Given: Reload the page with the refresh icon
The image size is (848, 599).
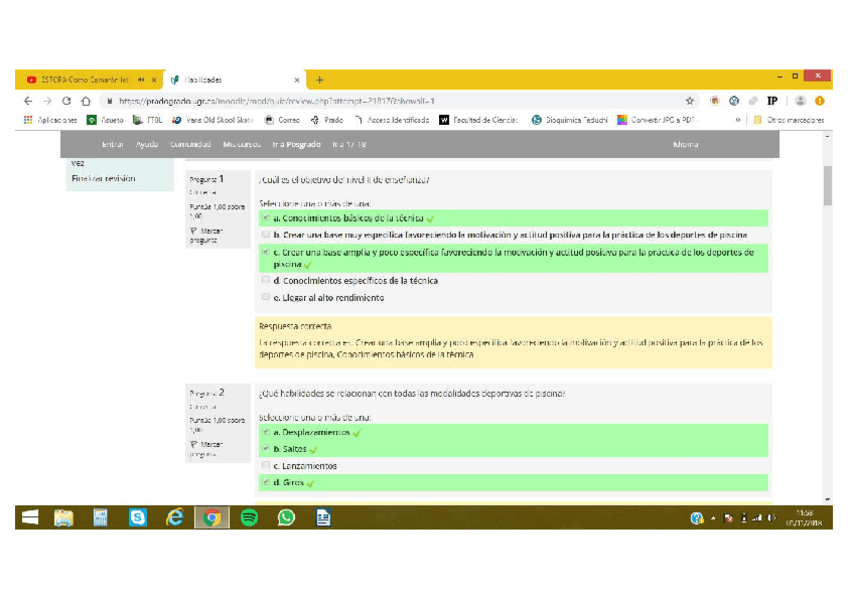Looking at the screenshot, I should tap(67, 101).
